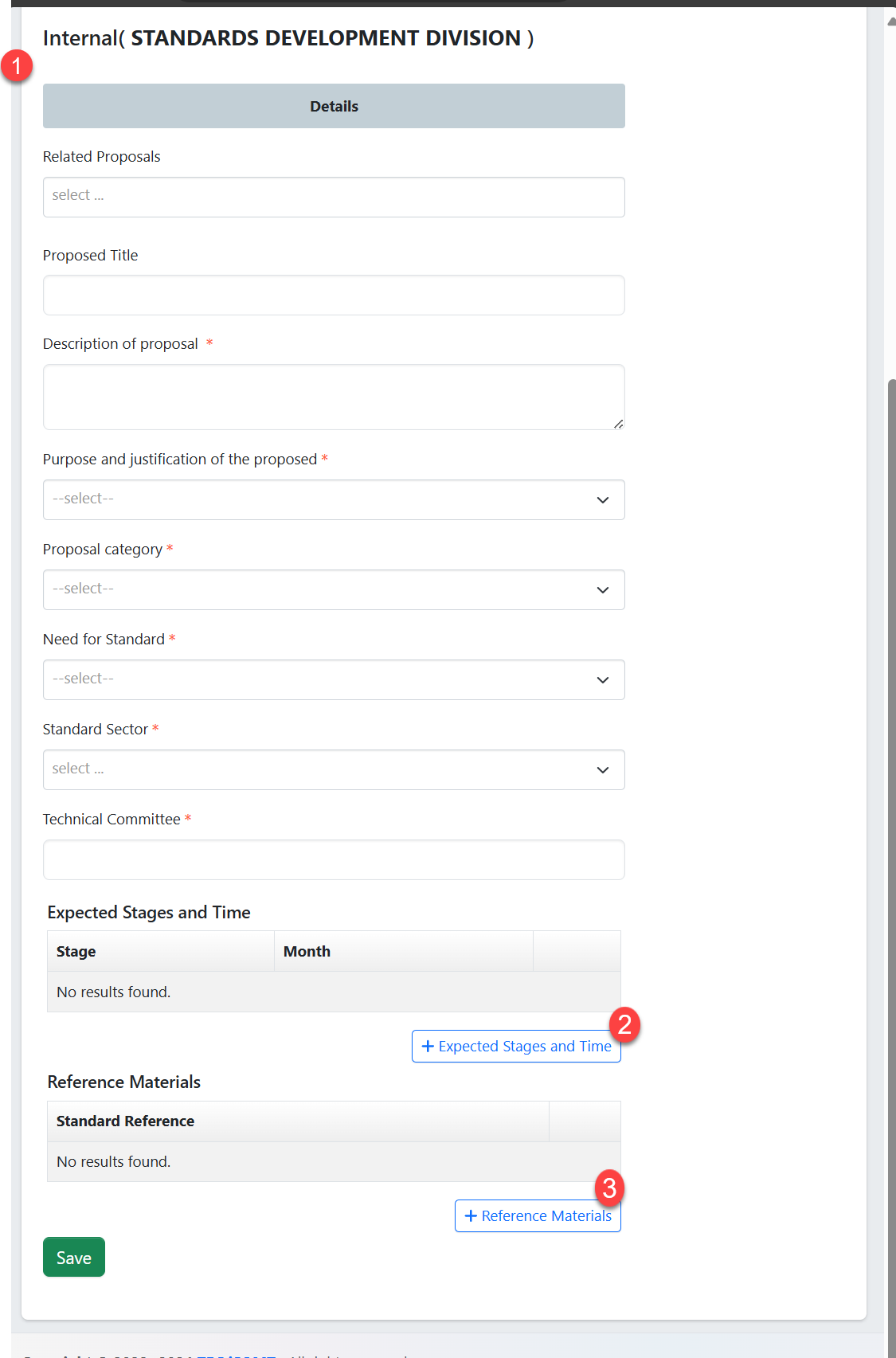Add a new Expected Stages and Time row
896x1358 pixels.
pos(515,1047)
